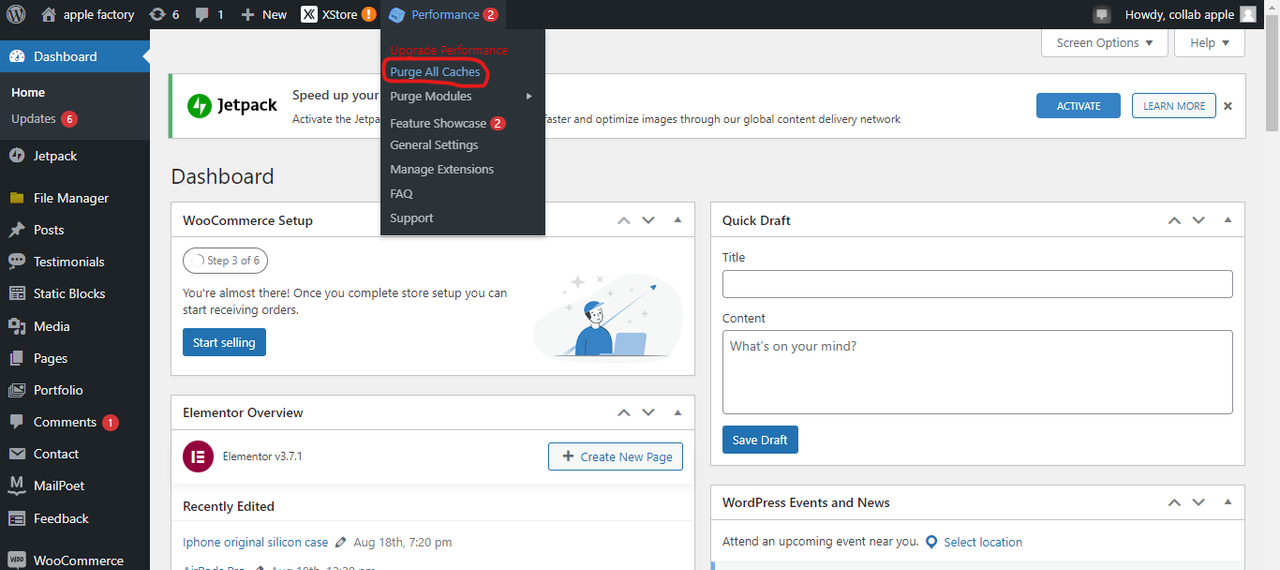Move WooCommerce Setup widget up

(624, 220)
